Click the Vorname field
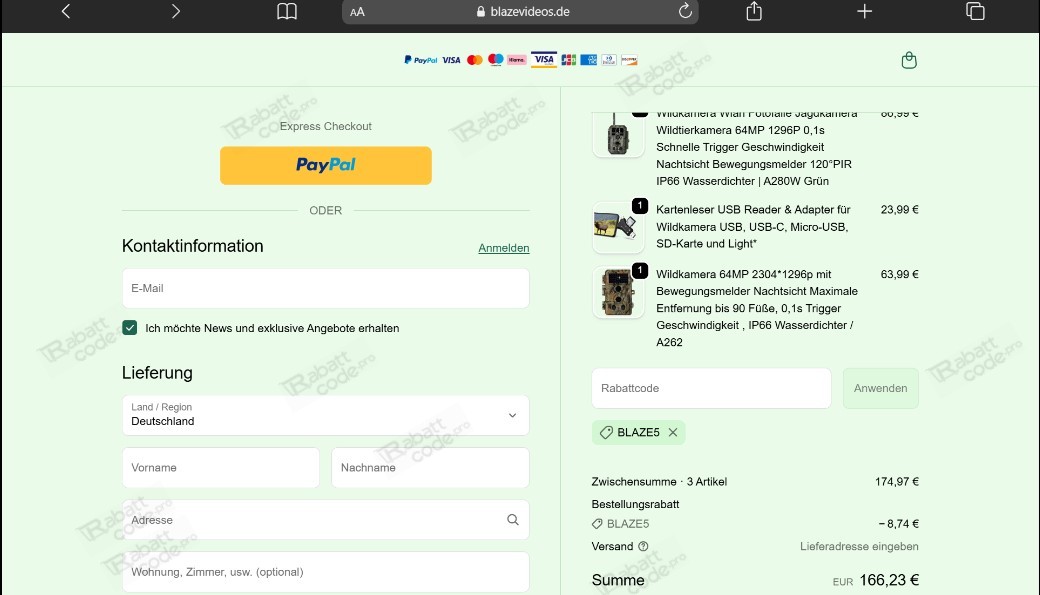Viewport: 1040px width, 595px height. (x=221, y=468)
